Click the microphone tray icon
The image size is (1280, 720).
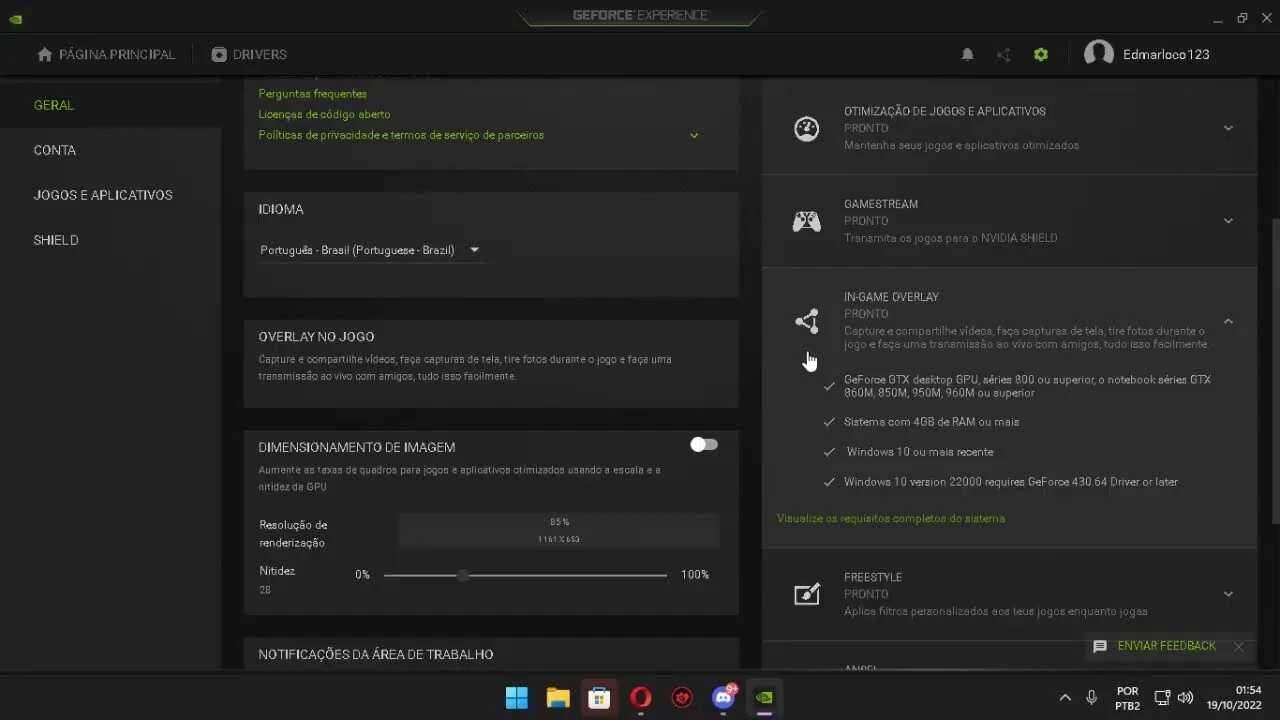coord(1091,698)
